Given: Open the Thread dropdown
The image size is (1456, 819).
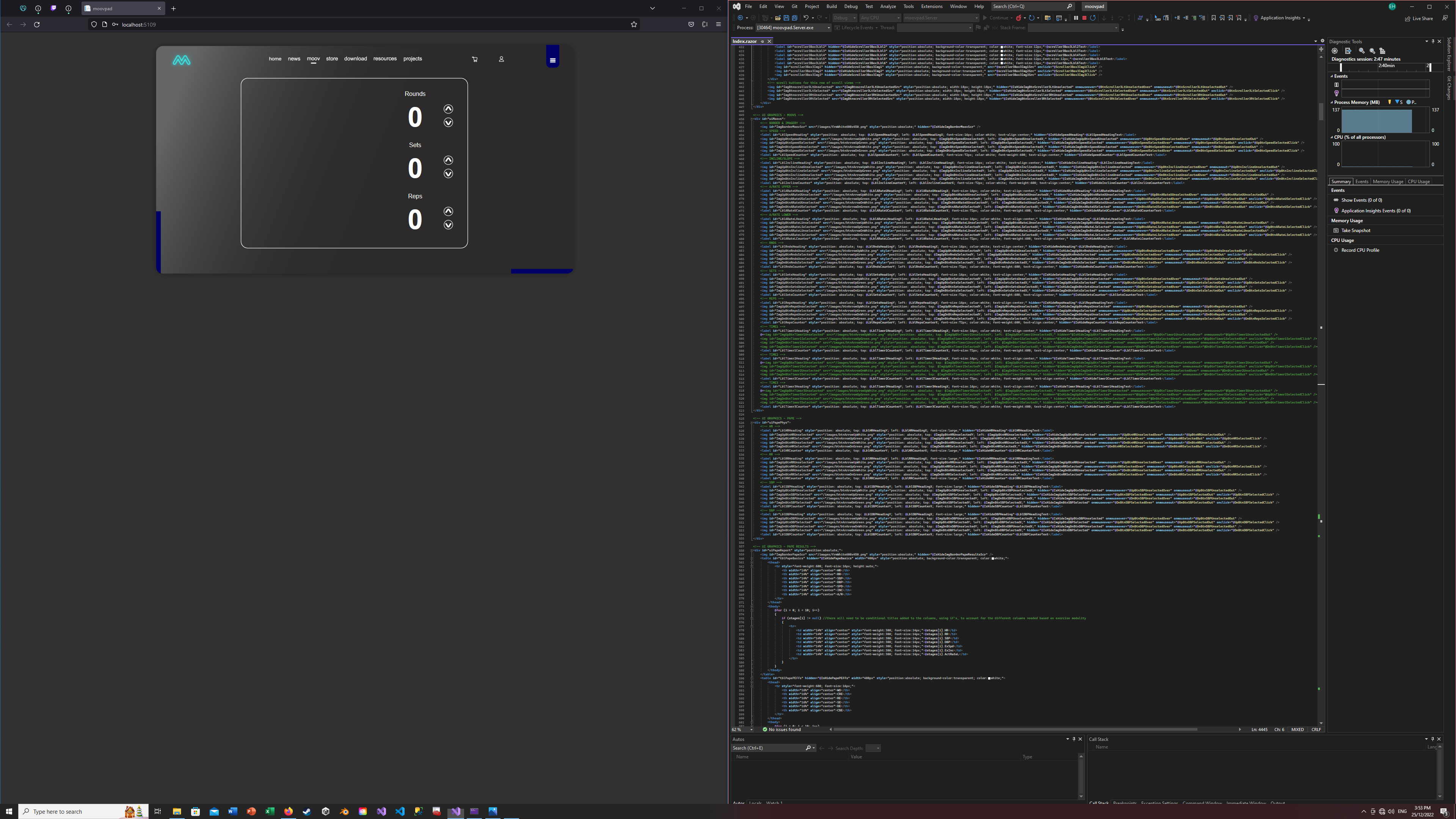Looking at the screenshot, I should pyautogui.click(x=935, y=28).
